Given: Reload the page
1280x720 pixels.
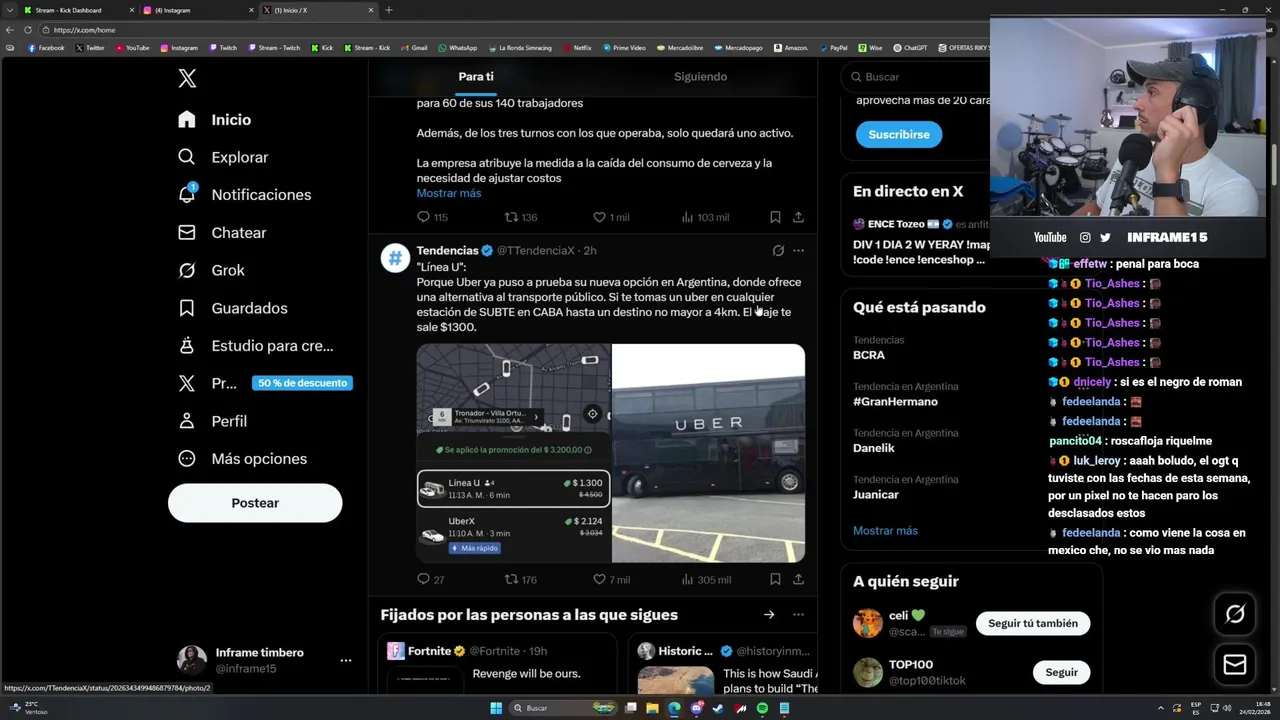Looking at the screenshot, I should pyautogui.click(x=30, y=30).
